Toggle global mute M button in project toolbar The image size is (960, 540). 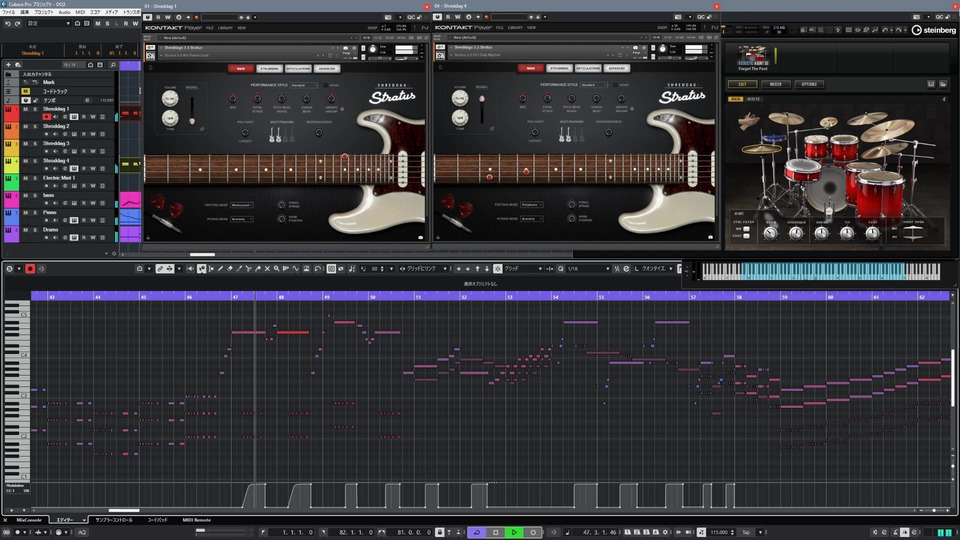98,23
